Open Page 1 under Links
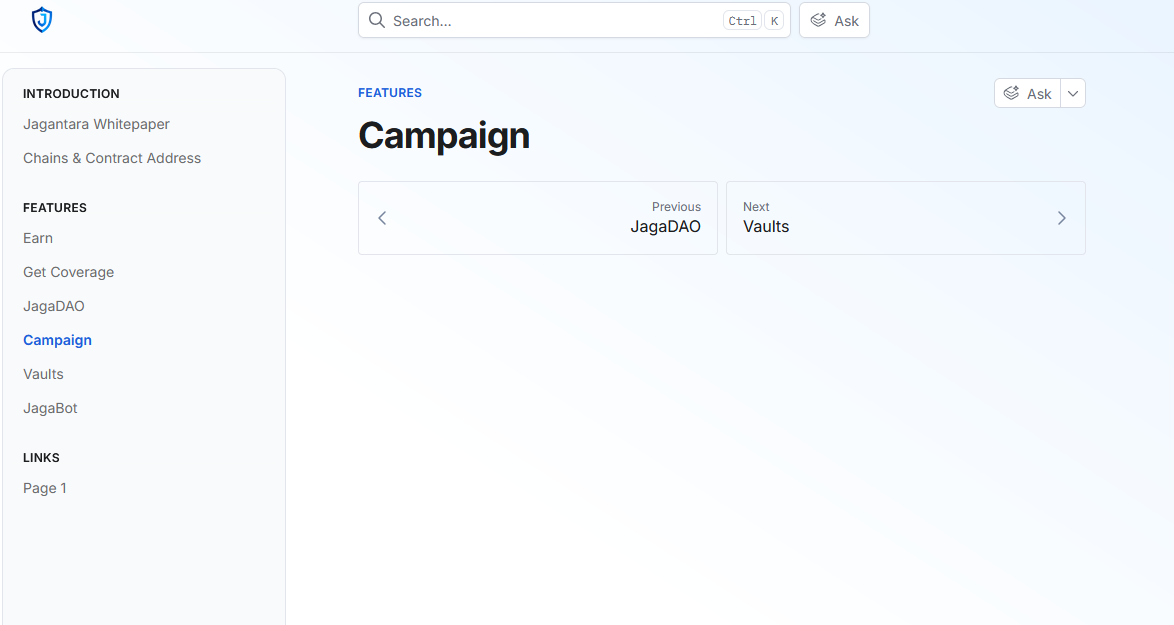The image size is (1174, 625). point(45,488)
